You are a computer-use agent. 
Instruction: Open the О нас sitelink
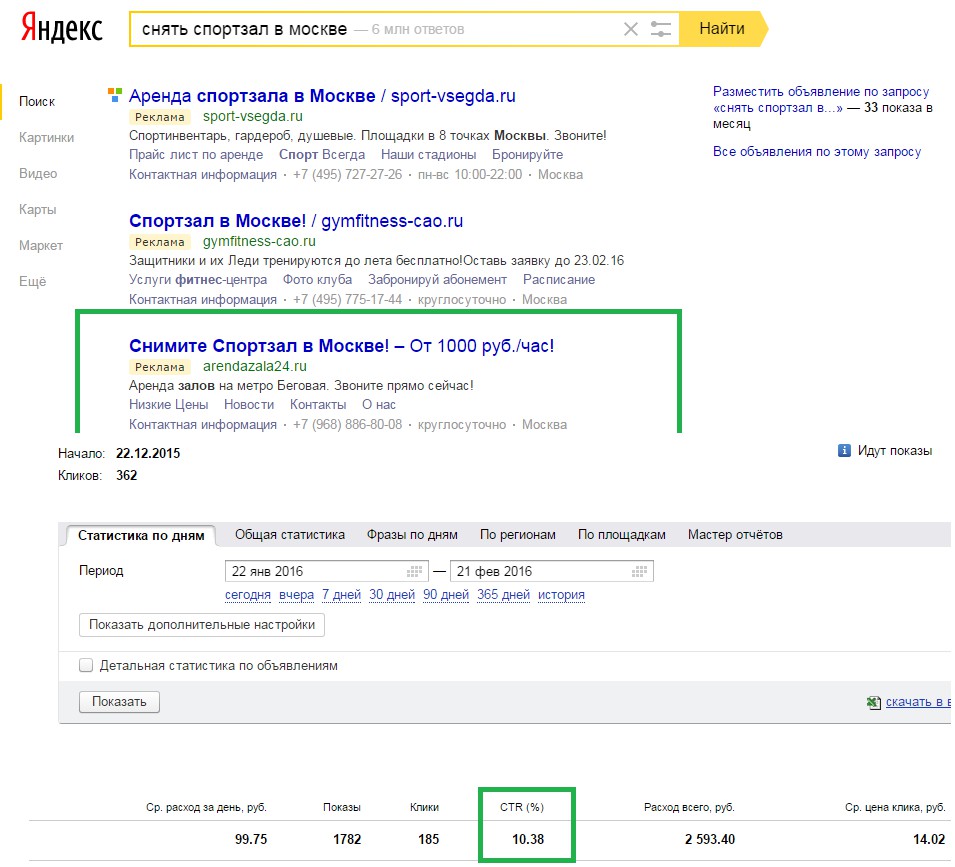coord(379,405)
